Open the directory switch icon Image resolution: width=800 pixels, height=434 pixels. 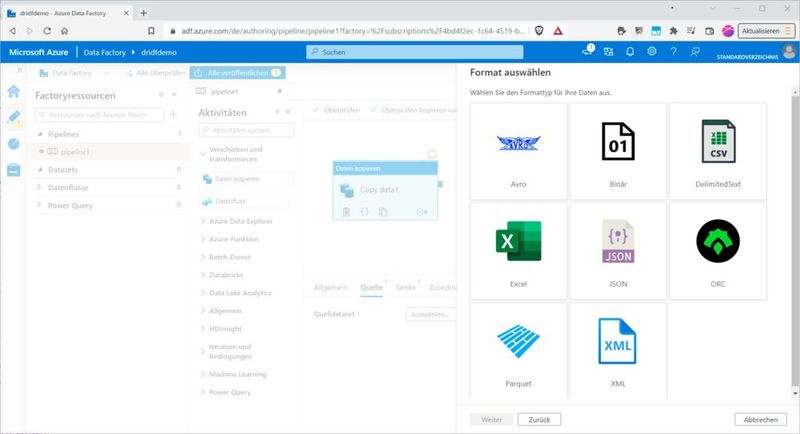tap(608, 52)
